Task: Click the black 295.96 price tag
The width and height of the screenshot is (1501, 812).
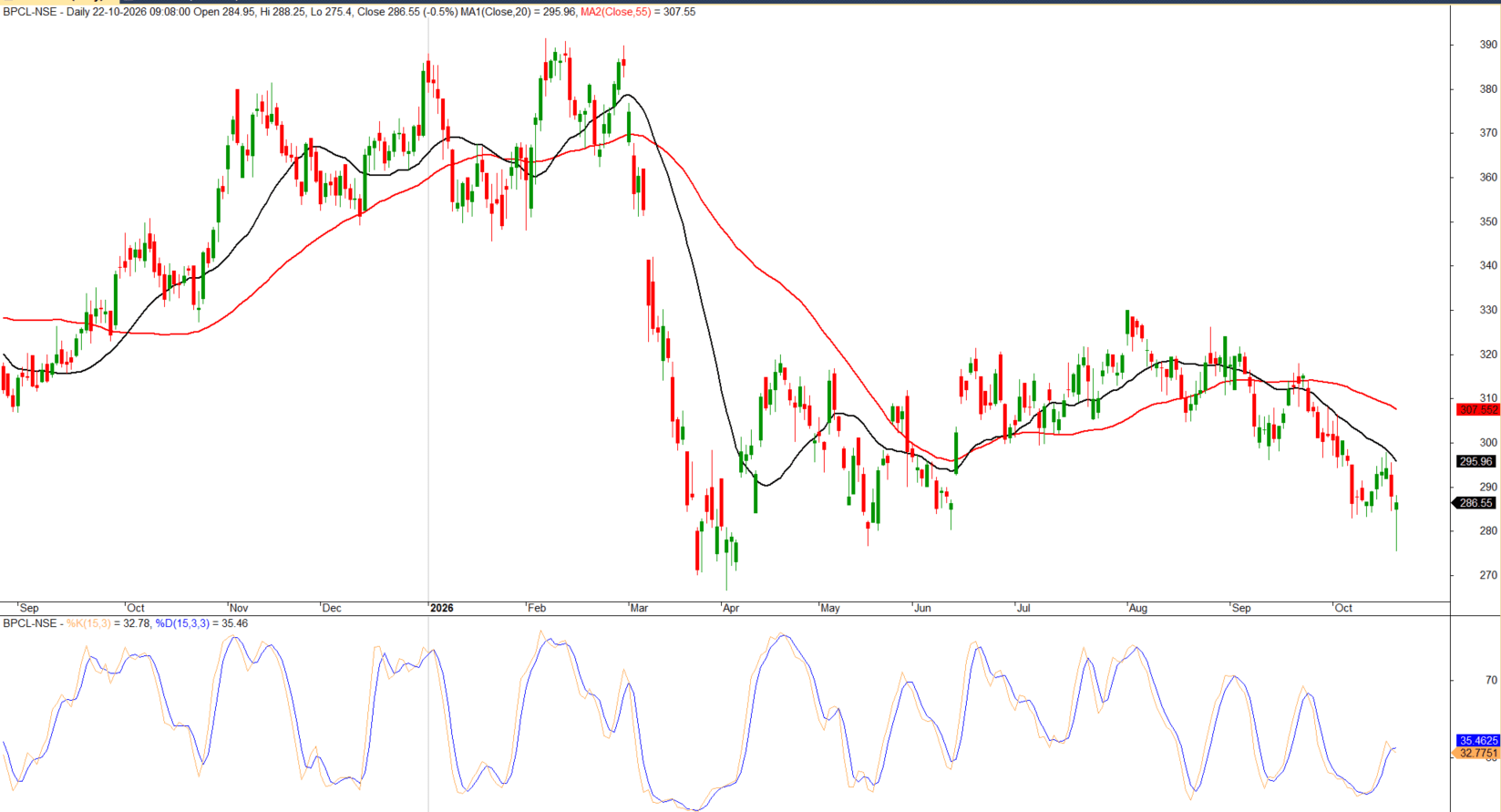Action: pos(1476,462)
